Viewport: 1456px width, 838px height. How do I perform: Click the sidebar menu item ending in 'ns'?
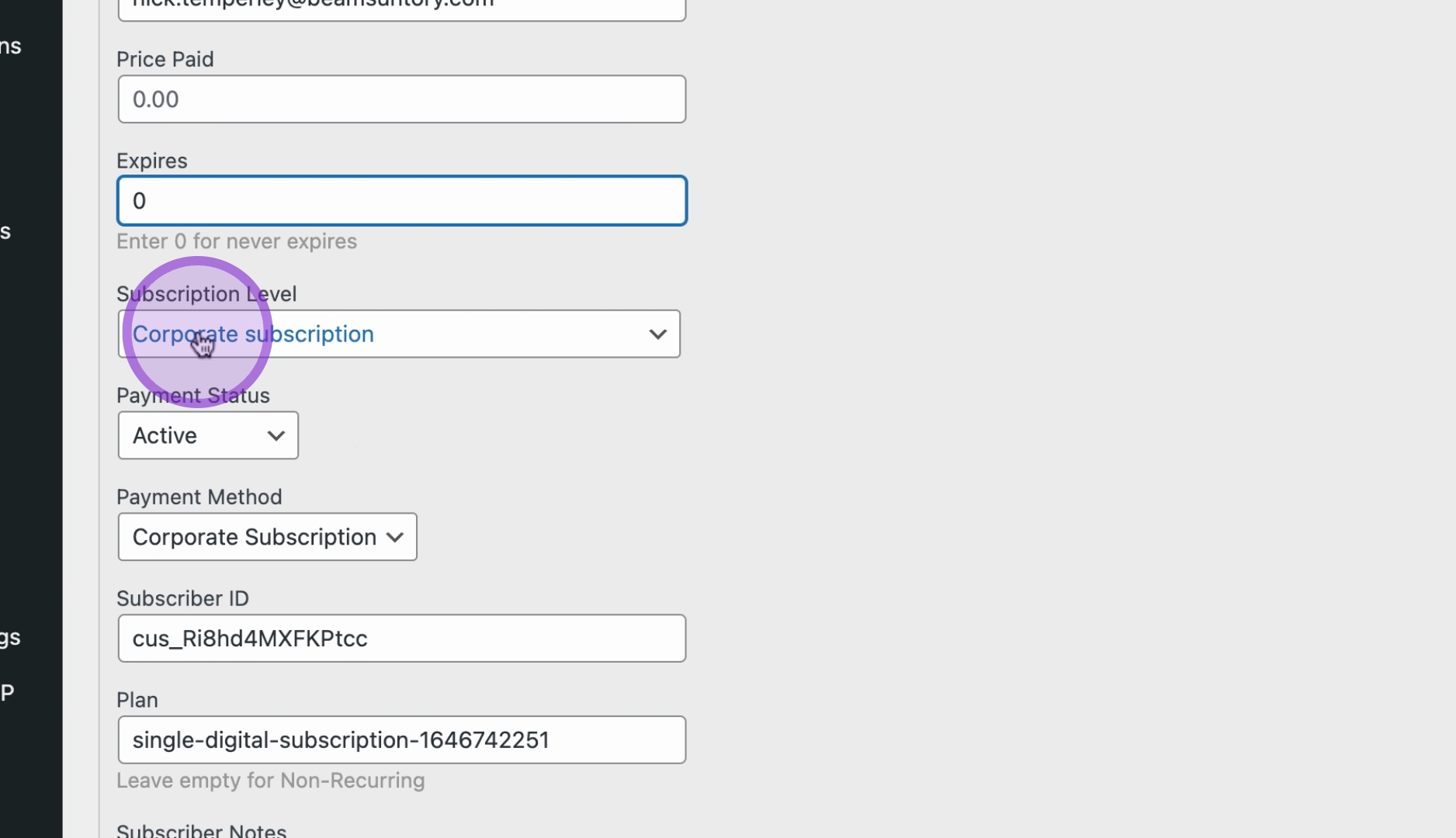click(x=11, y=47)
